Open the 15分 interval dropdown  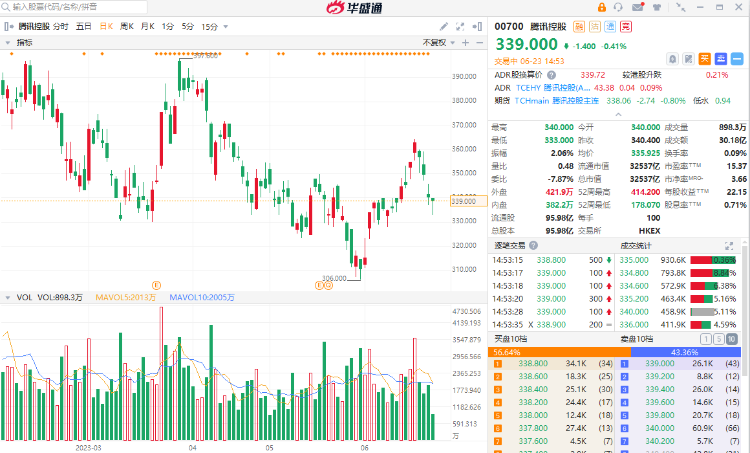click(x=213, y=26)
